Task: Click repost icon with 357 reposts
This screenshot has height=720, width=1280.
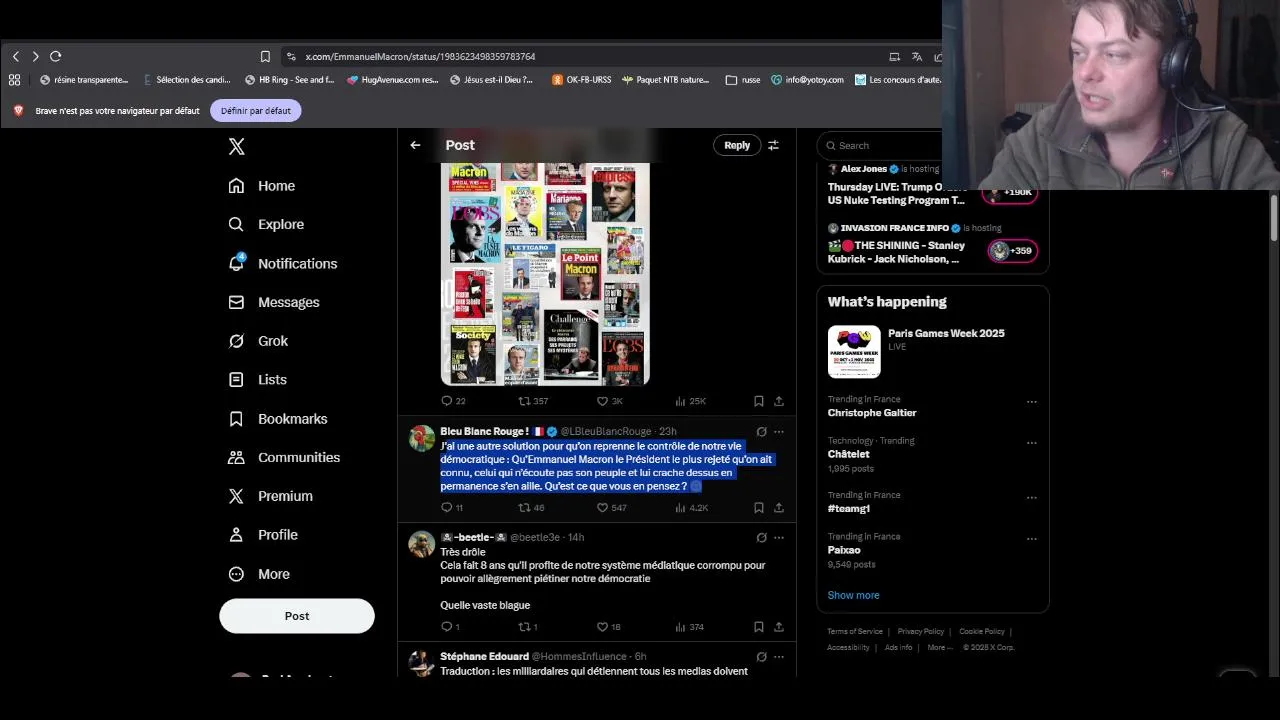Action: (524, 401)
